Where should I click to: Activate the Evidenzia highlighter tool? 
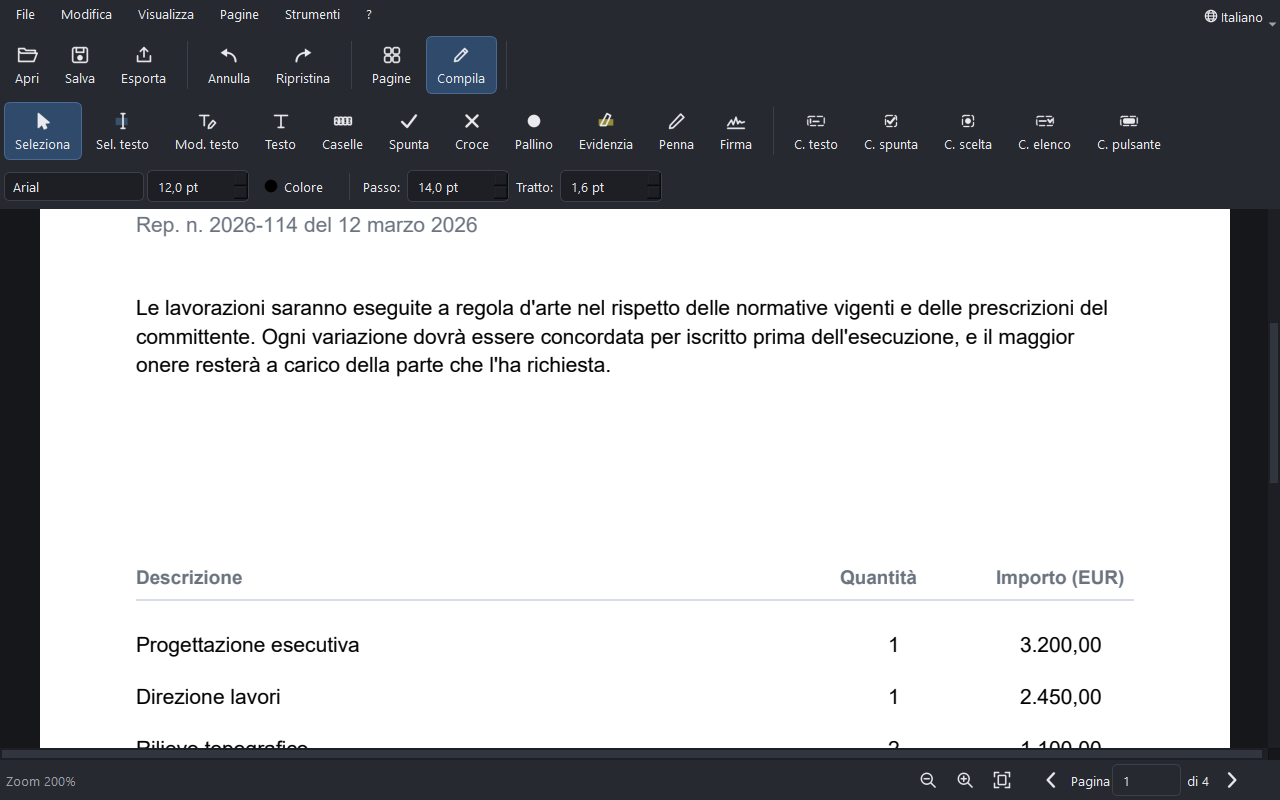pyautogui.click(x=606, y=131)
